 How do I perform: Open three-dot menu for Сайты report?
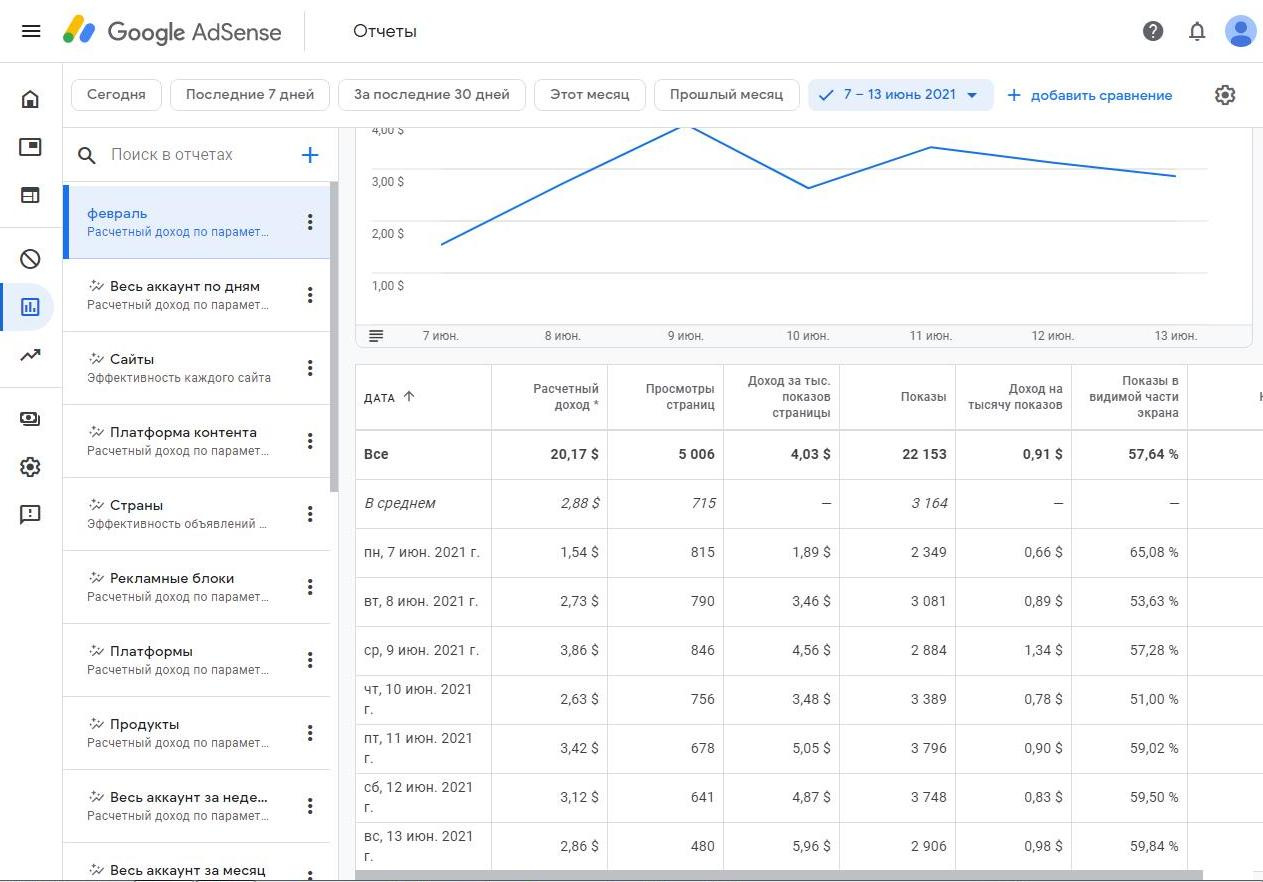click(x=310, y=368)
